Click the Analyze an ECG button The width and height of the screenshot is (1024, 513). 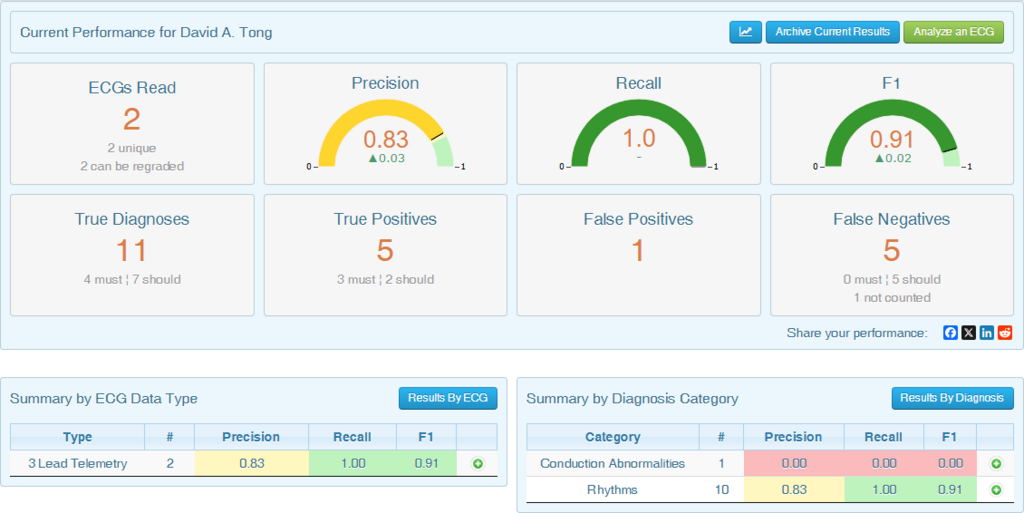tap(953, 32)
